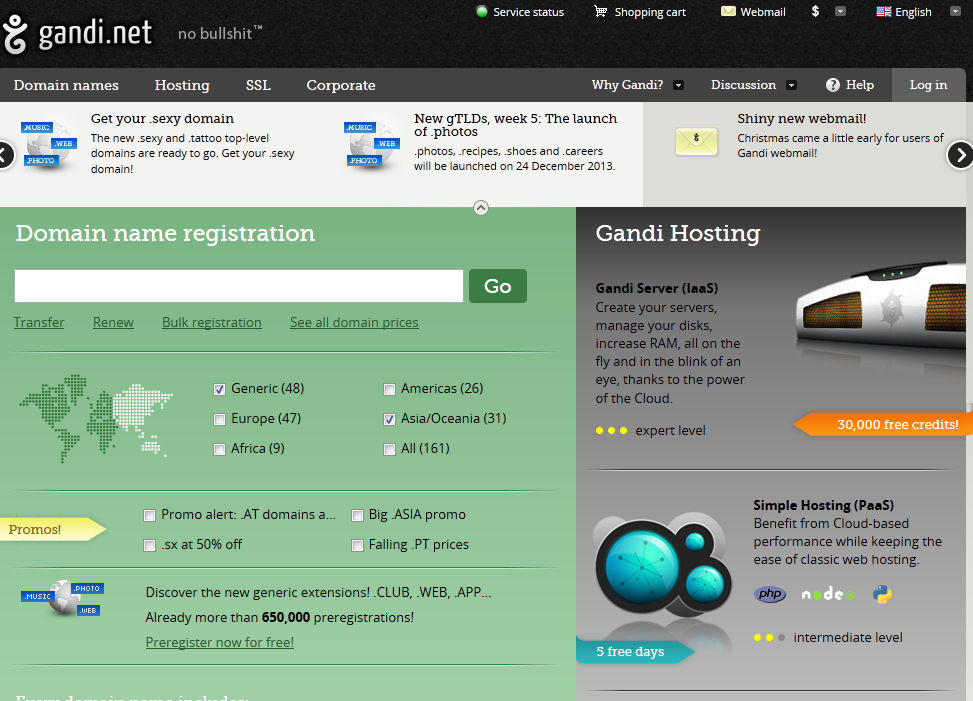Image resolution: width=973 pixels, height=701 pixels.
Task: Open the See all domain prices link
Action: (x=354, y=323)
